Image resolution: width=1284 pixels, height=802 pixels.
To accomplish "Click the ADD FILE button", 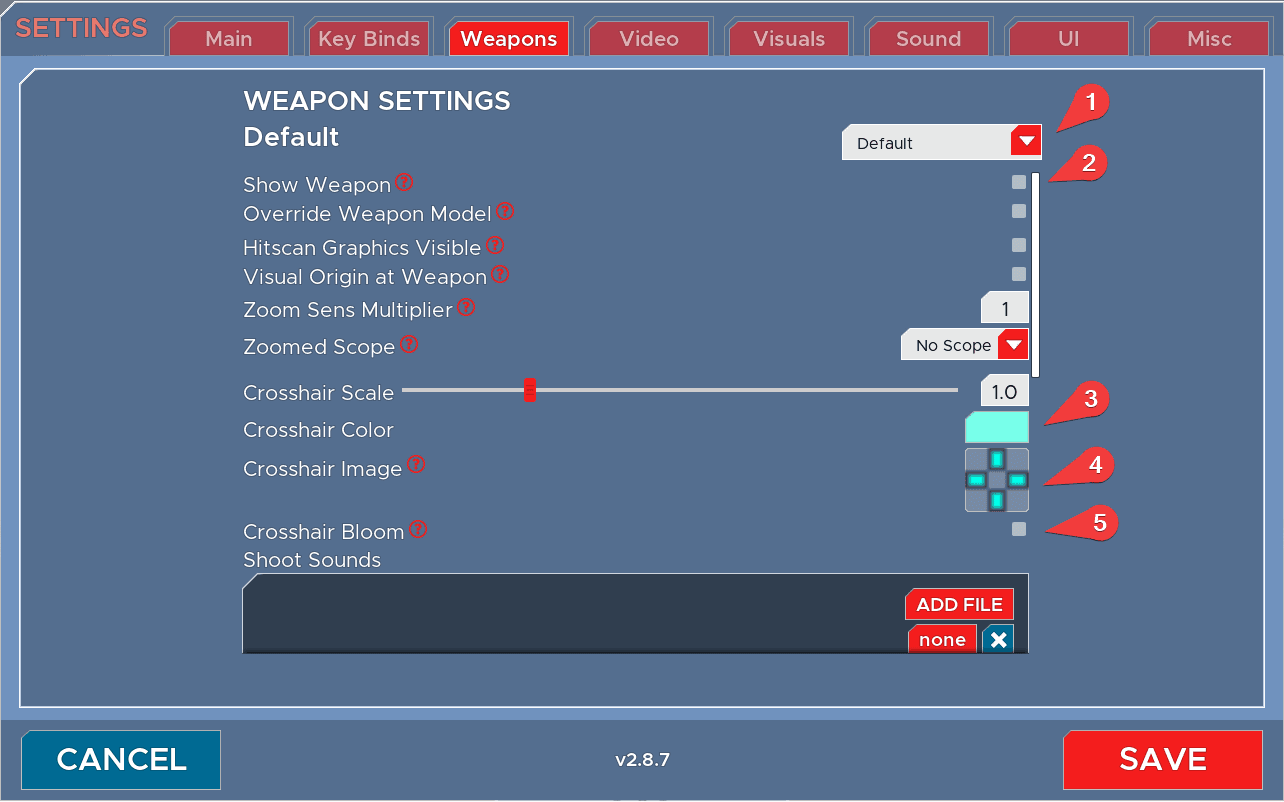I will coord(959,604).
